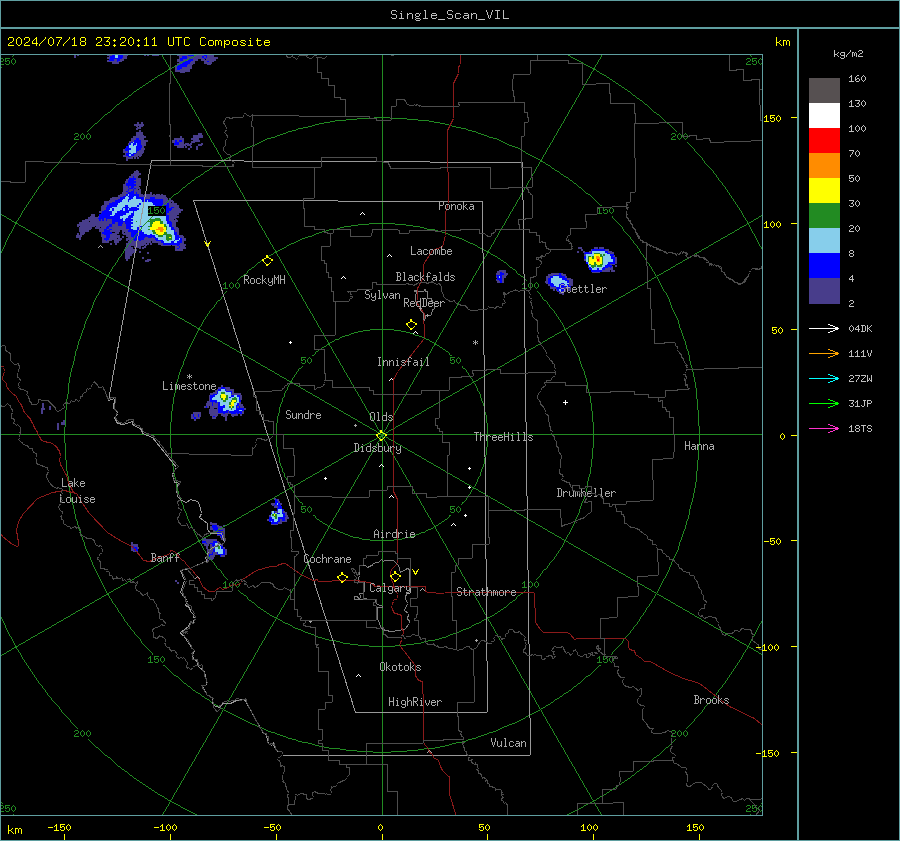Pick the blue 4–8 legend swatch
900x841 pixels.
[824, 266]
